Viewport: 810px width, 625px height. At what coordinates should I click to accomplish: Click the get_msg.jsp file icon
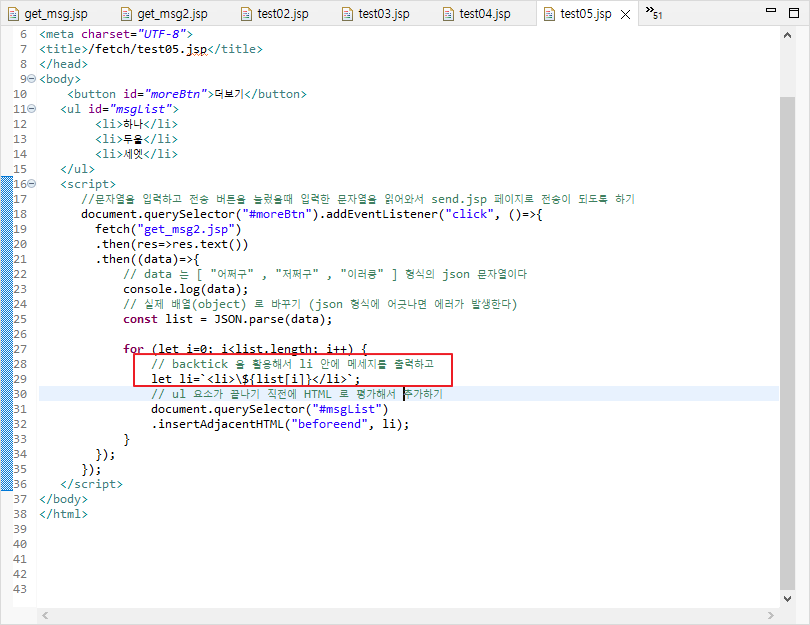[13, 14]
